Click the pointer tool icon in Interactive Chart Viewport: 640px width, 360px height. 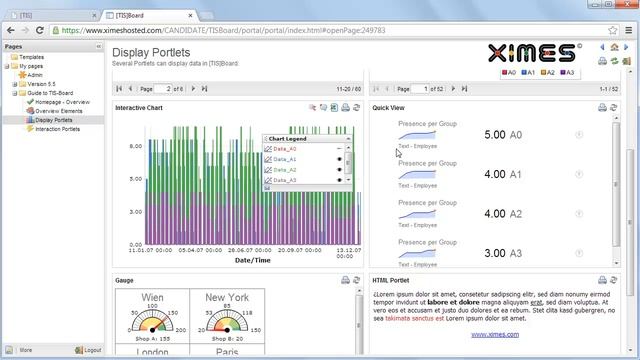pyautogui.click(x=313, y=108)
